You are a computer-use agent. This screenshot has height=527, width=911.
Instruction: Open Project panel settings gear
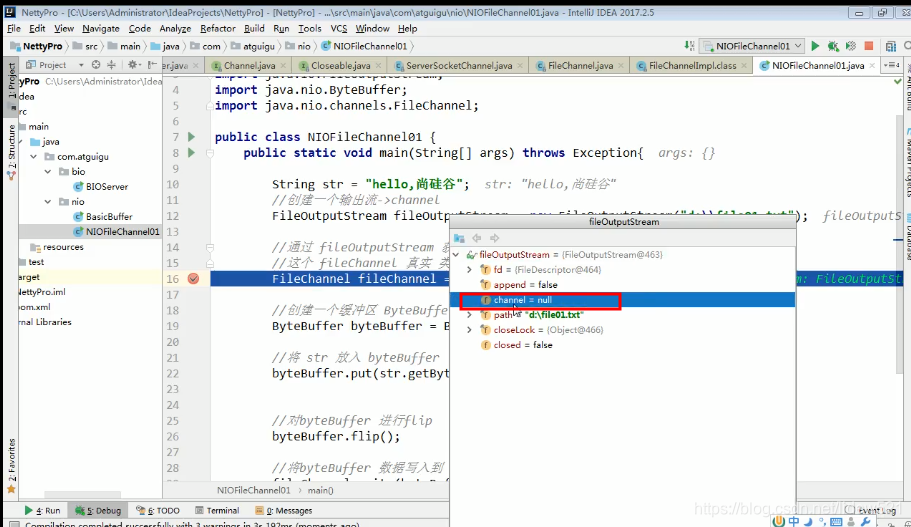click(x=133, y=65)
